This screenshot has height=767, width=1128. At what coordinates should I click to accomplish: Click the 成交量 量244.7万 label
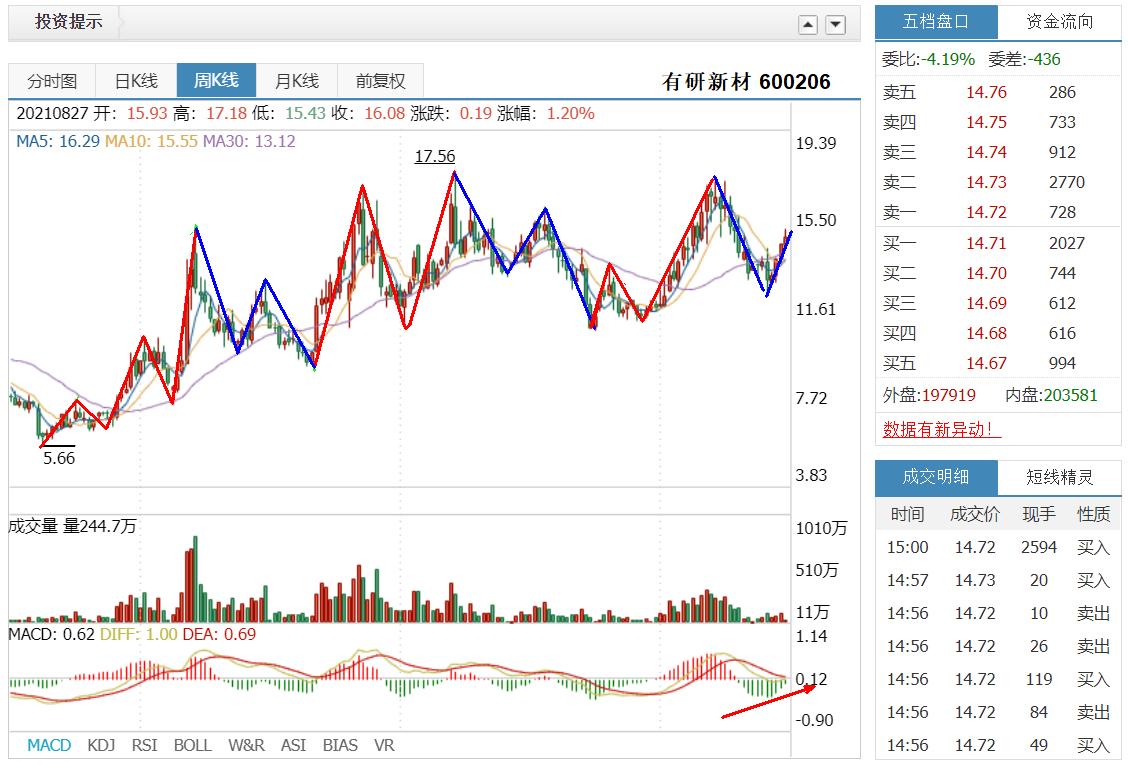[73, 527]
